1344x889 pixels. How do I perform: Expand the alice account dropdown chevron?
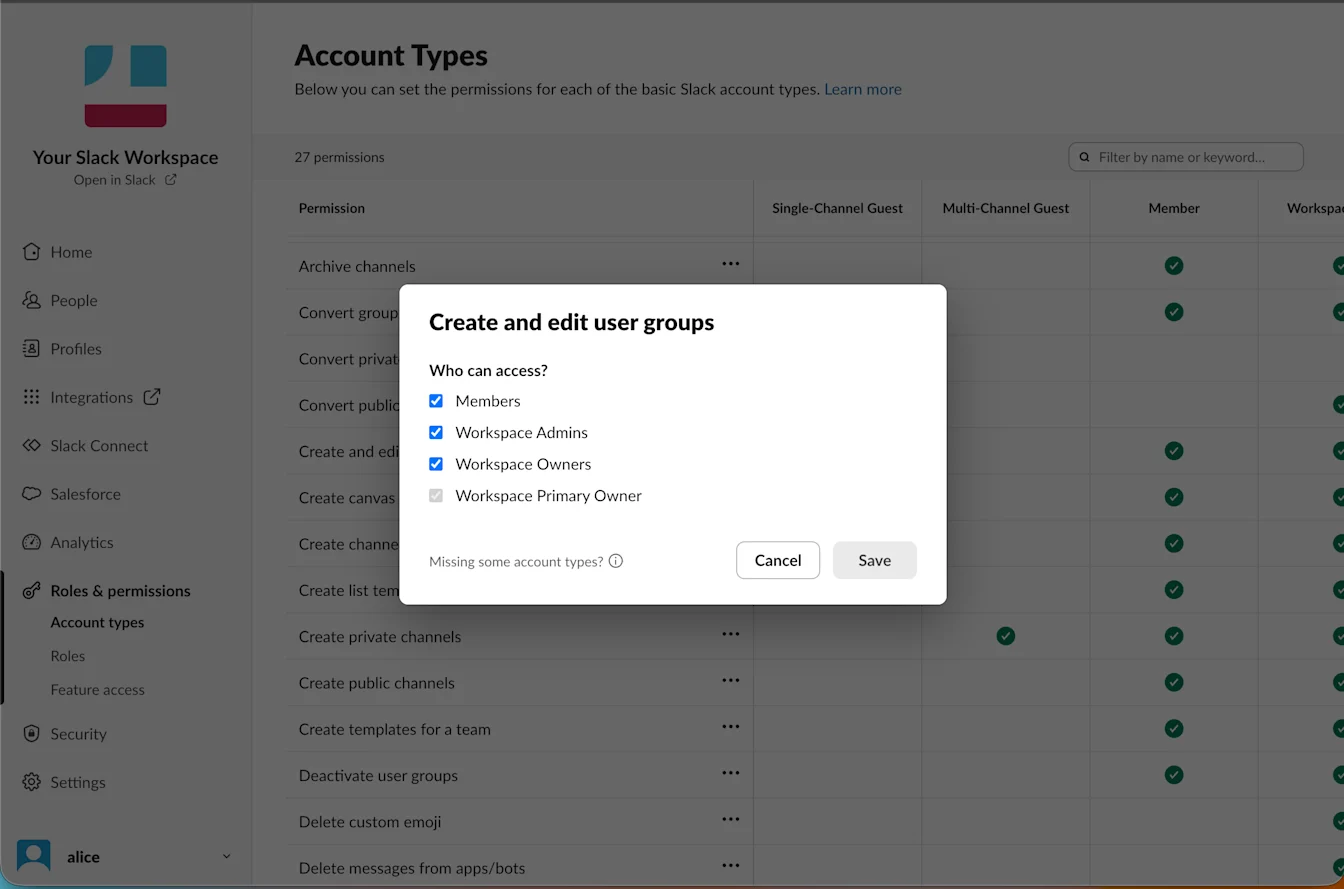(x=226, y=856)
